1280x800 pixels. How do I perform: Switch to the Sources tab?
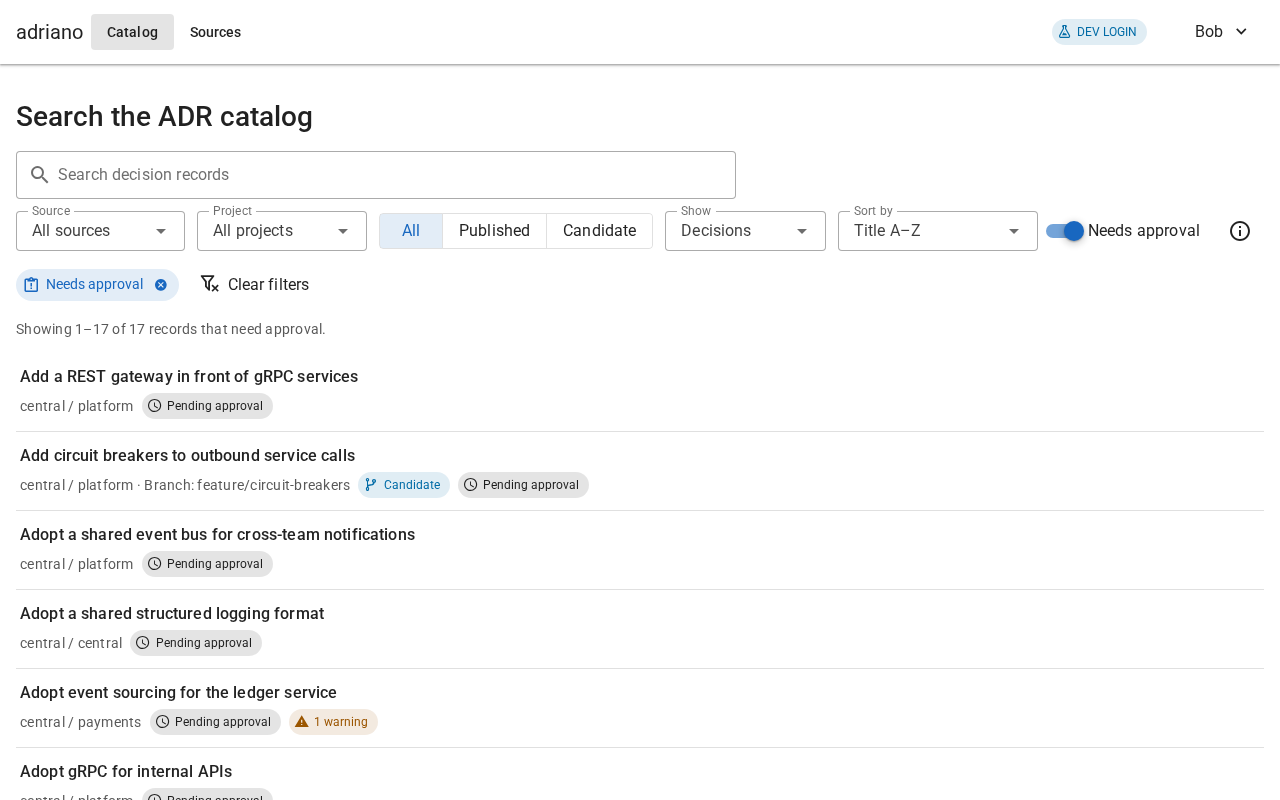pos(215,32)
